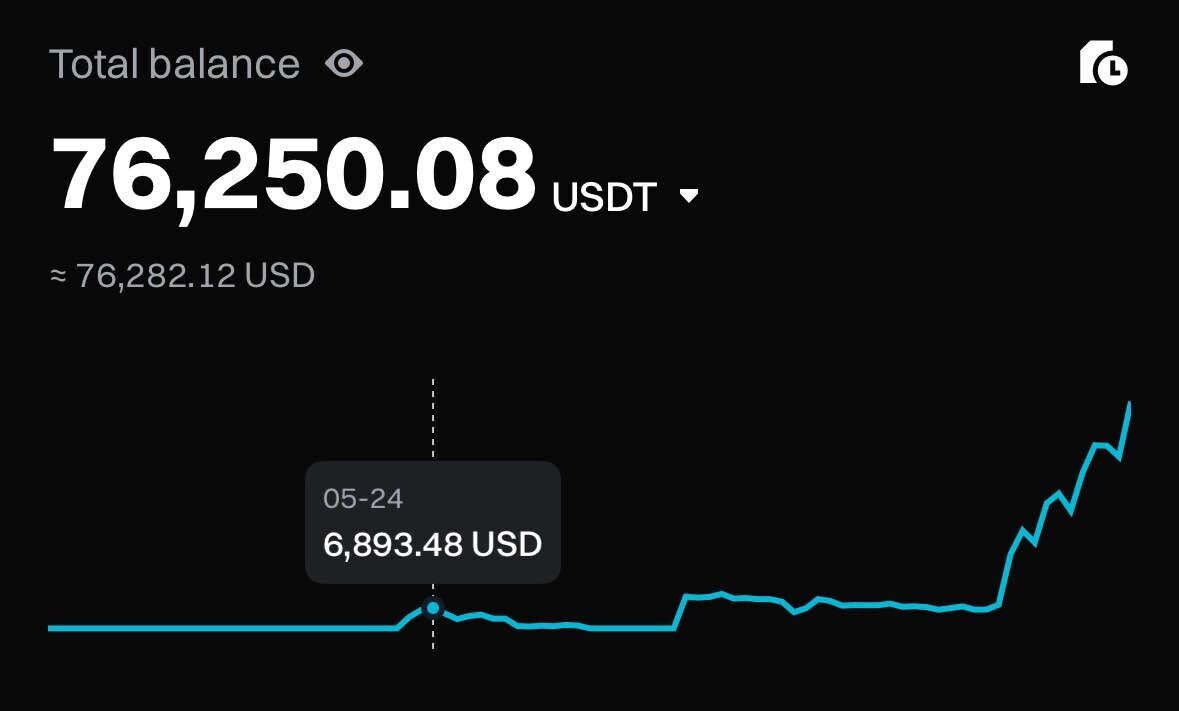Select the highlighted 05-24 data point dot
The width and height of the screenshot is (1179, 711).
click(433, 607)
